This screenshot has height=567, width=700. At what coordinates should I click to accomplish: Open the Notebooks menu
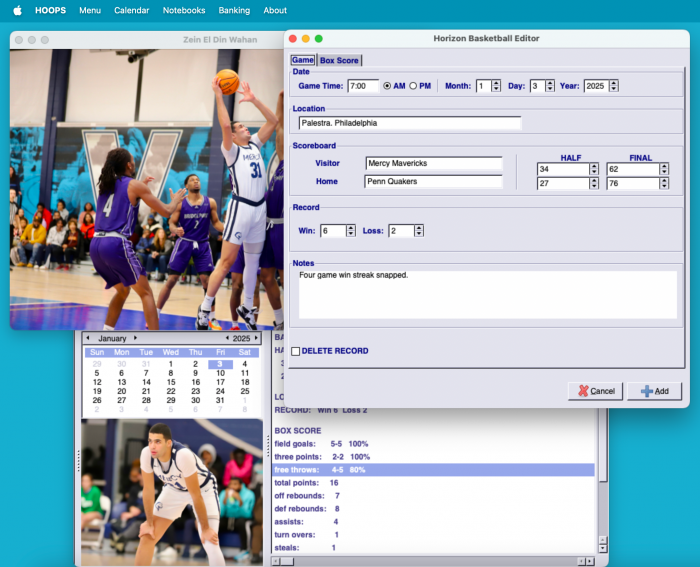(x=183, y=10)
